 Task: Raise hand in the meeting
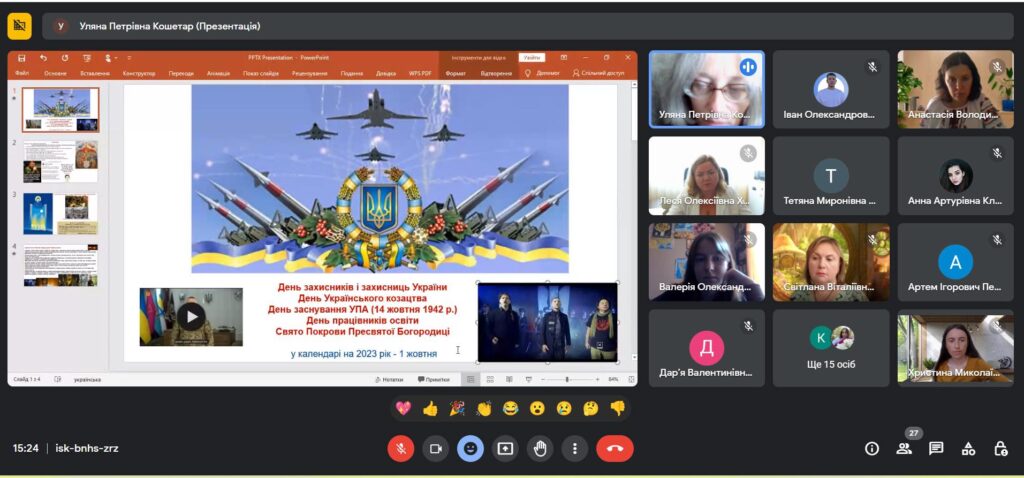pyautogui.click(x=540, y=449)
